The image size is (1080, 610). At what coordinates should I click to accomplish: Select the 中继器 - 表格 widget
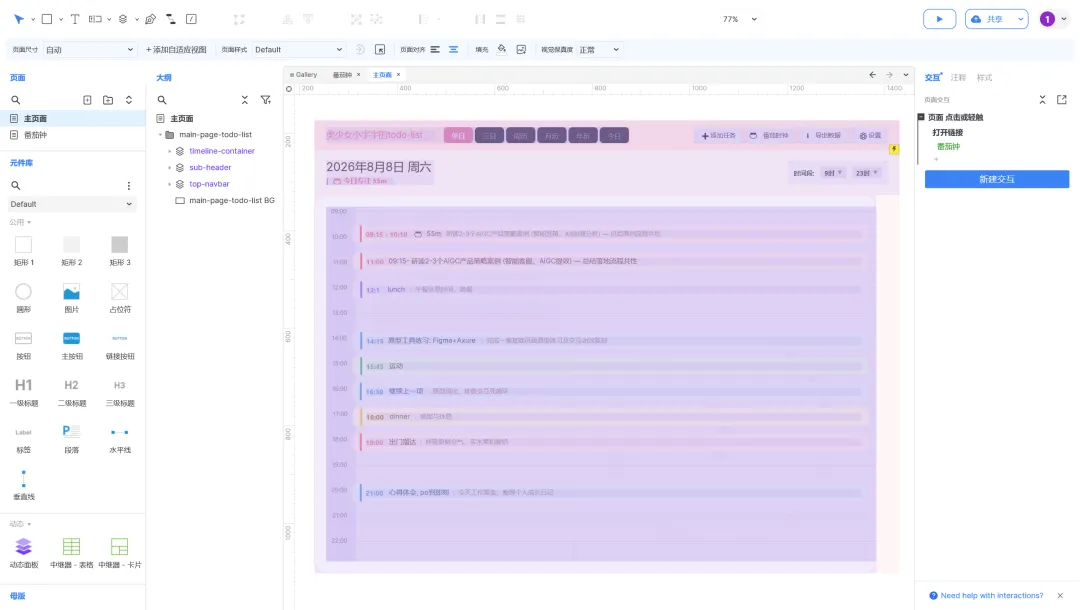(x=72, y=553)
